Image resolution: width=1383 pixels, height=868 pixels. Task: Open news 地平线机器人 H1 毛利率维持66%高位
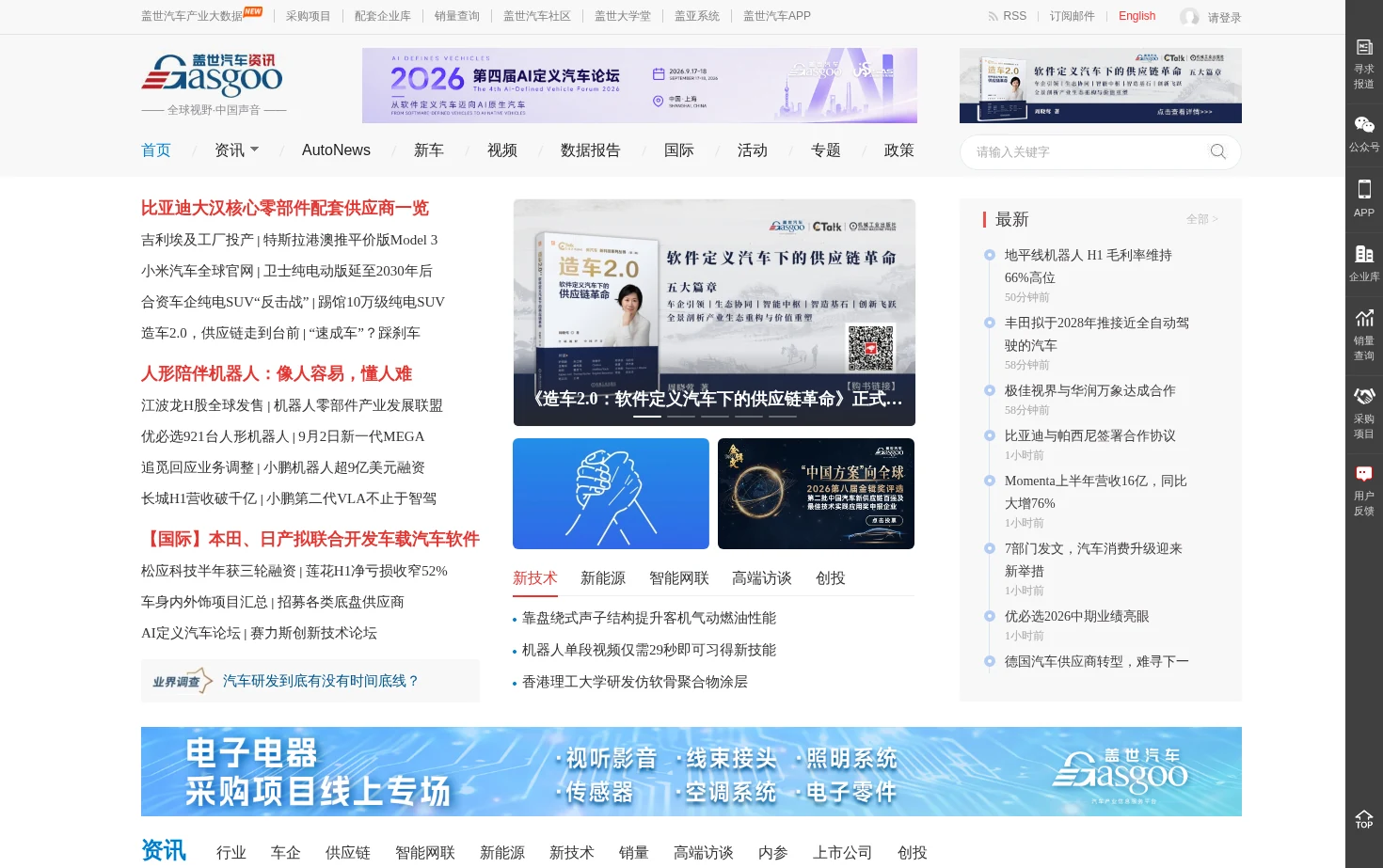(x=1089, y=266)
